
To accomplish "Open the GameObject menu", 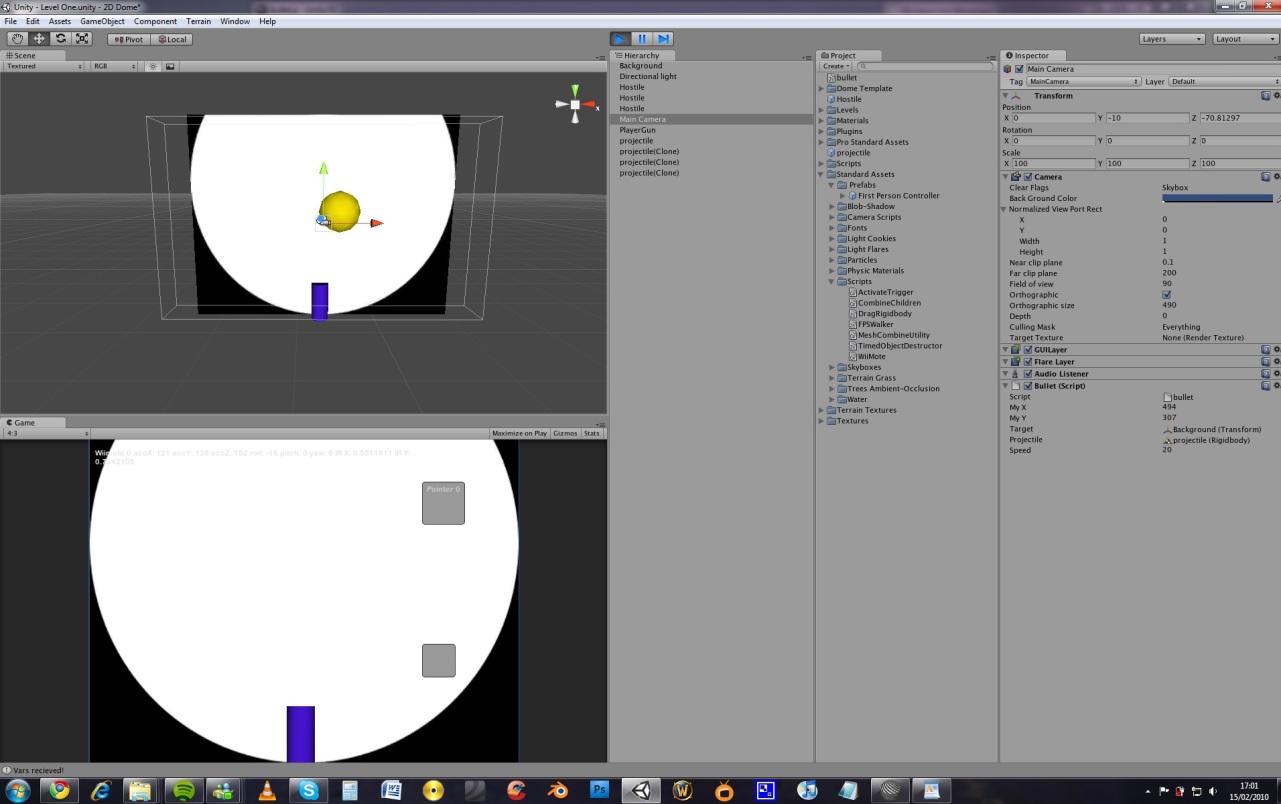I will point(102,20).
